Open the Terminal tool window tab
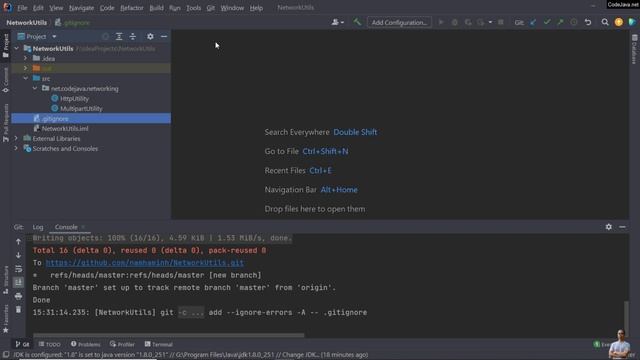Screen dimensions: 640x360 (x=159, y=344)
